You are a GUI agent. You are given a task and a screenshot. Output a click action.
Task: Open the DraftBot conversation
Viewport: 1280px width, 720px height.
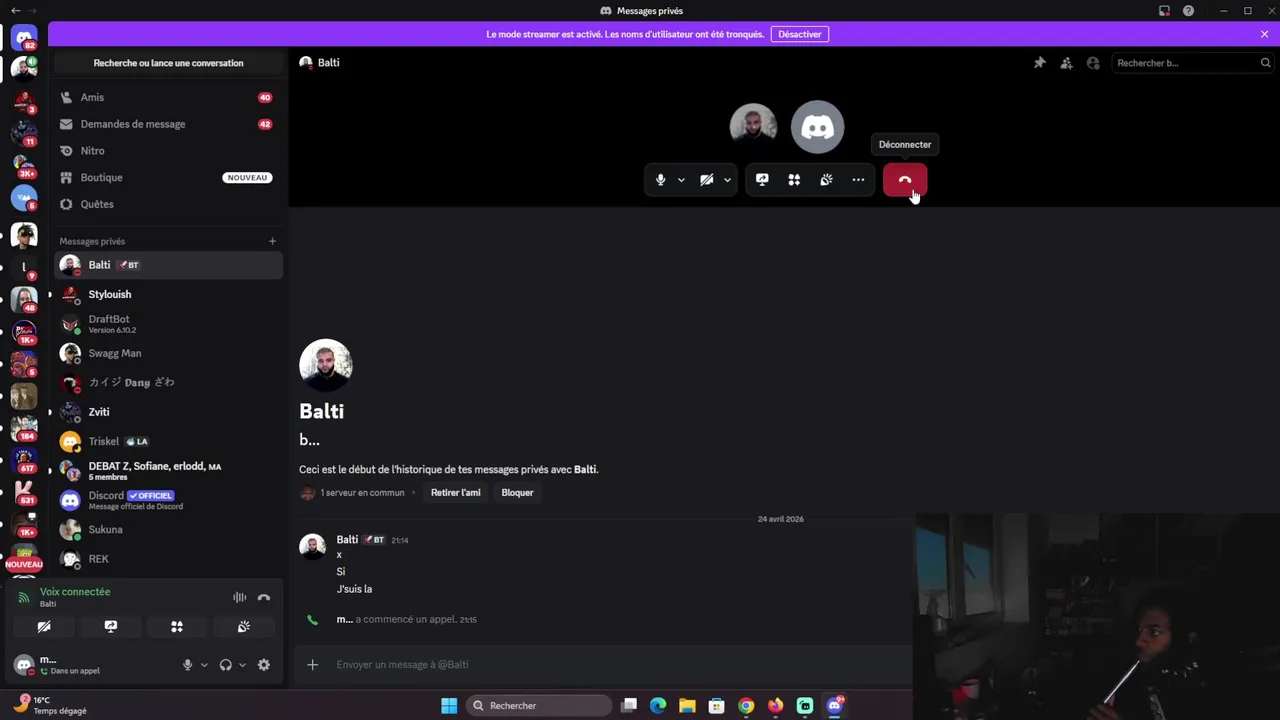(168, 324)
